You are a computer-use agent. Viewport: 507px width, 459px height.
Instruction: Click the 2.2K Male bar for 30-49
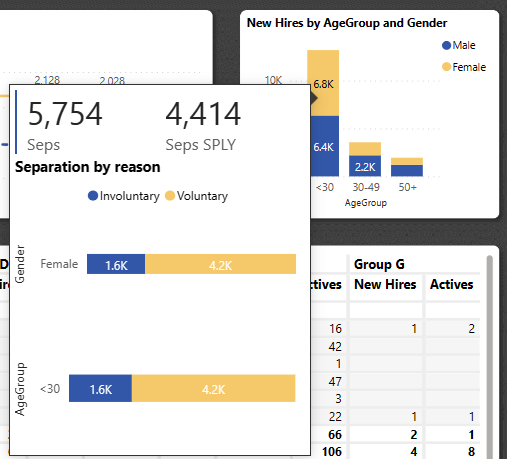pos(365,166)
